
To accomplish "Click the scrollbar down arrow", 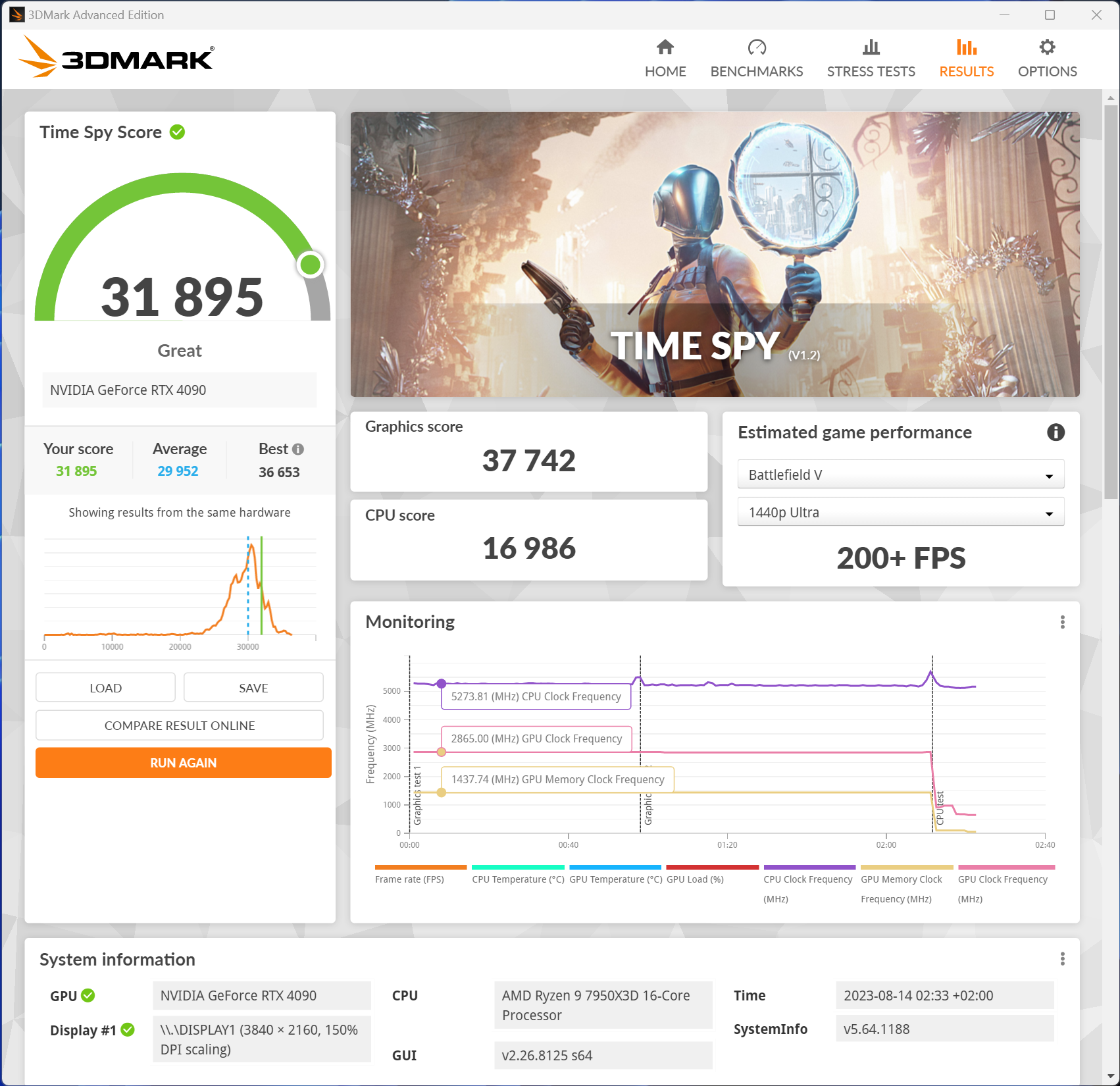I will pyautogui.click(x=1111, y=1076).
